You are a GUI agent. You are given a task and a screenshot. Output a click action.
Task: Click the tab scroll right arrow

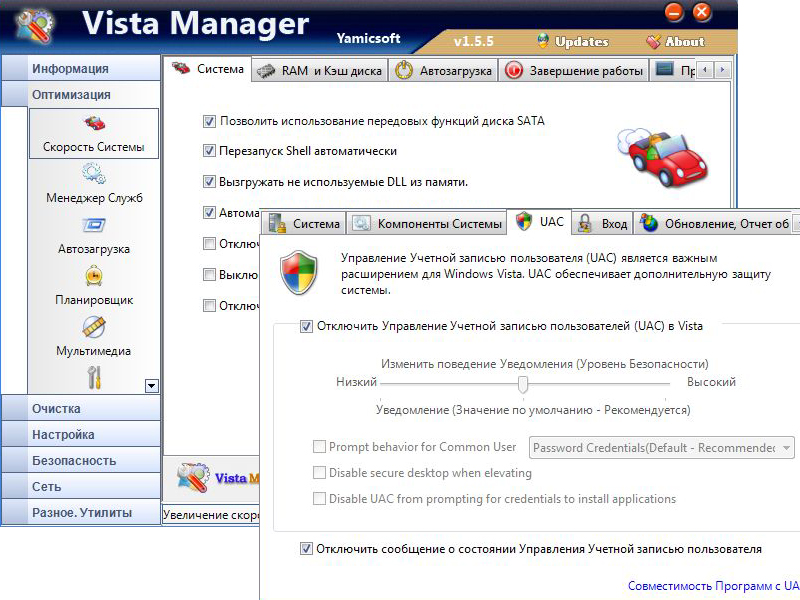pyautogui.click(x=722, y=70)
